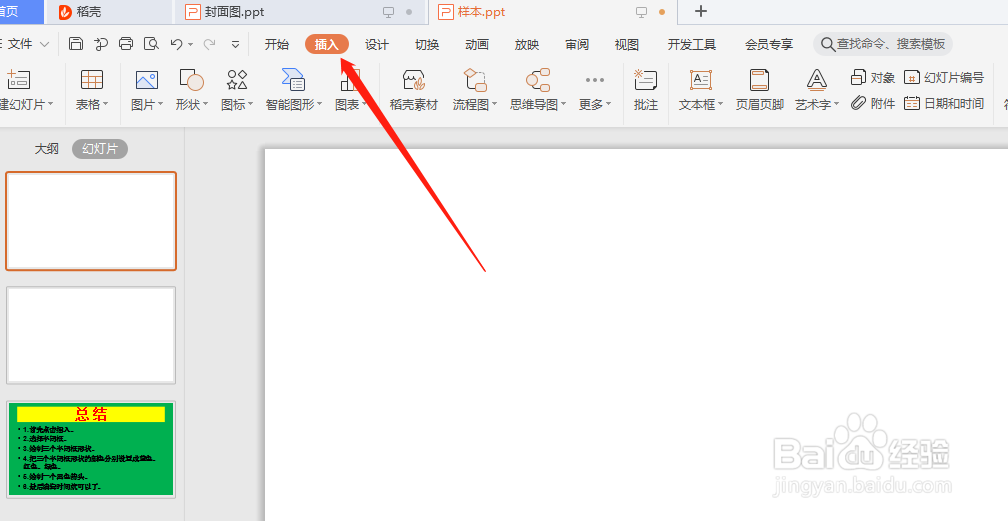This screenshot has height=521, width=1008.
Task: Switch to the 大纲 outline pane
Action: [x=46, y=149]
